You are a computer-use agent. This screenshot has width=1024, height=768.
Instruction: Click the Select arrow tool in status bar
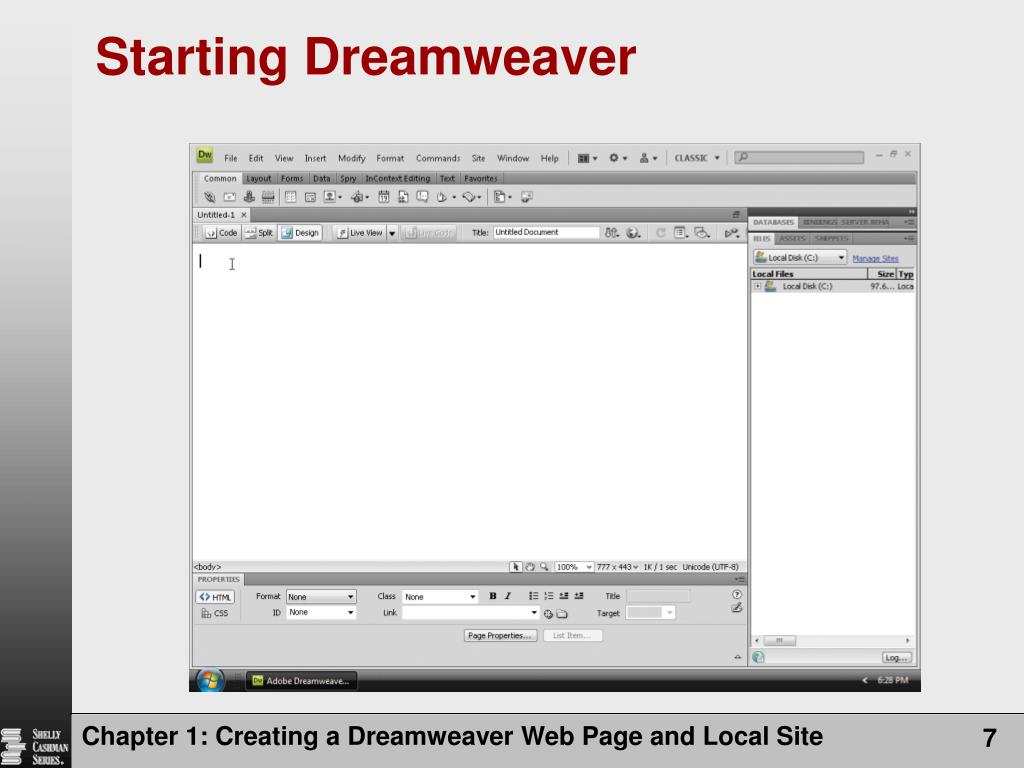(x=516, y=567)
